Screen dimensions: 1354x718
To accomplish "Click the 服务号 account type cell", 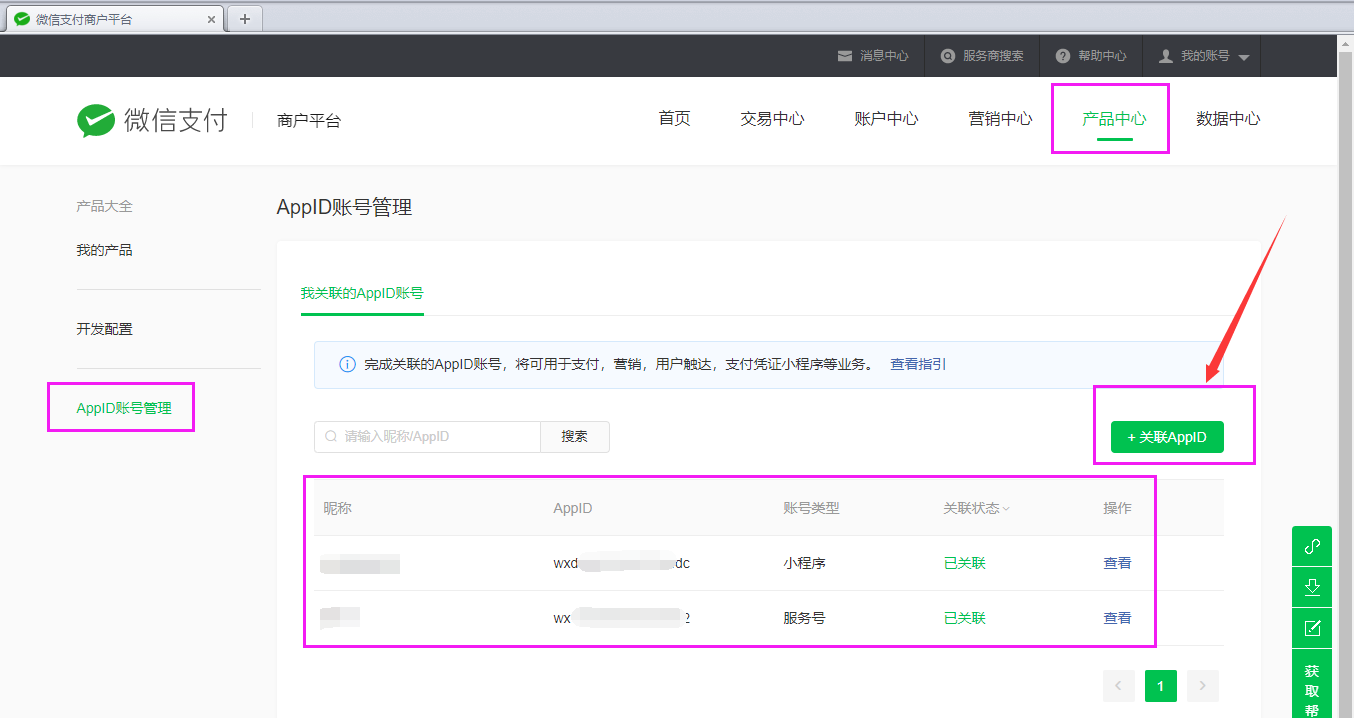I will pyautogui.click(x=804, y=618).
